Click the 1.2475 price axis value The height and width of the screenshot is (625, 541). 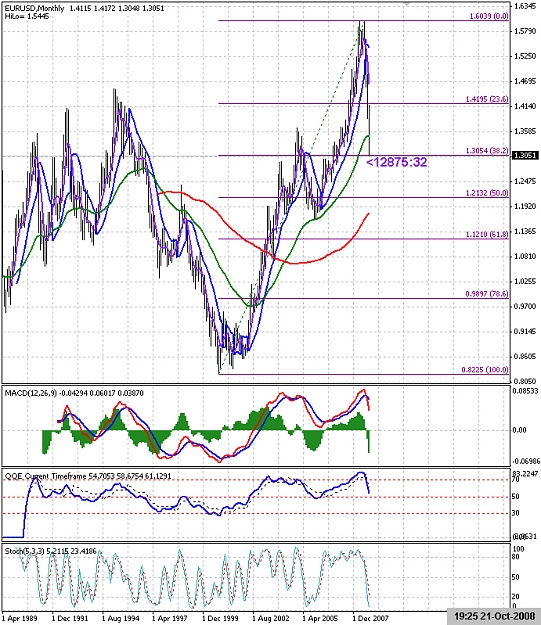tap(525, 181)
